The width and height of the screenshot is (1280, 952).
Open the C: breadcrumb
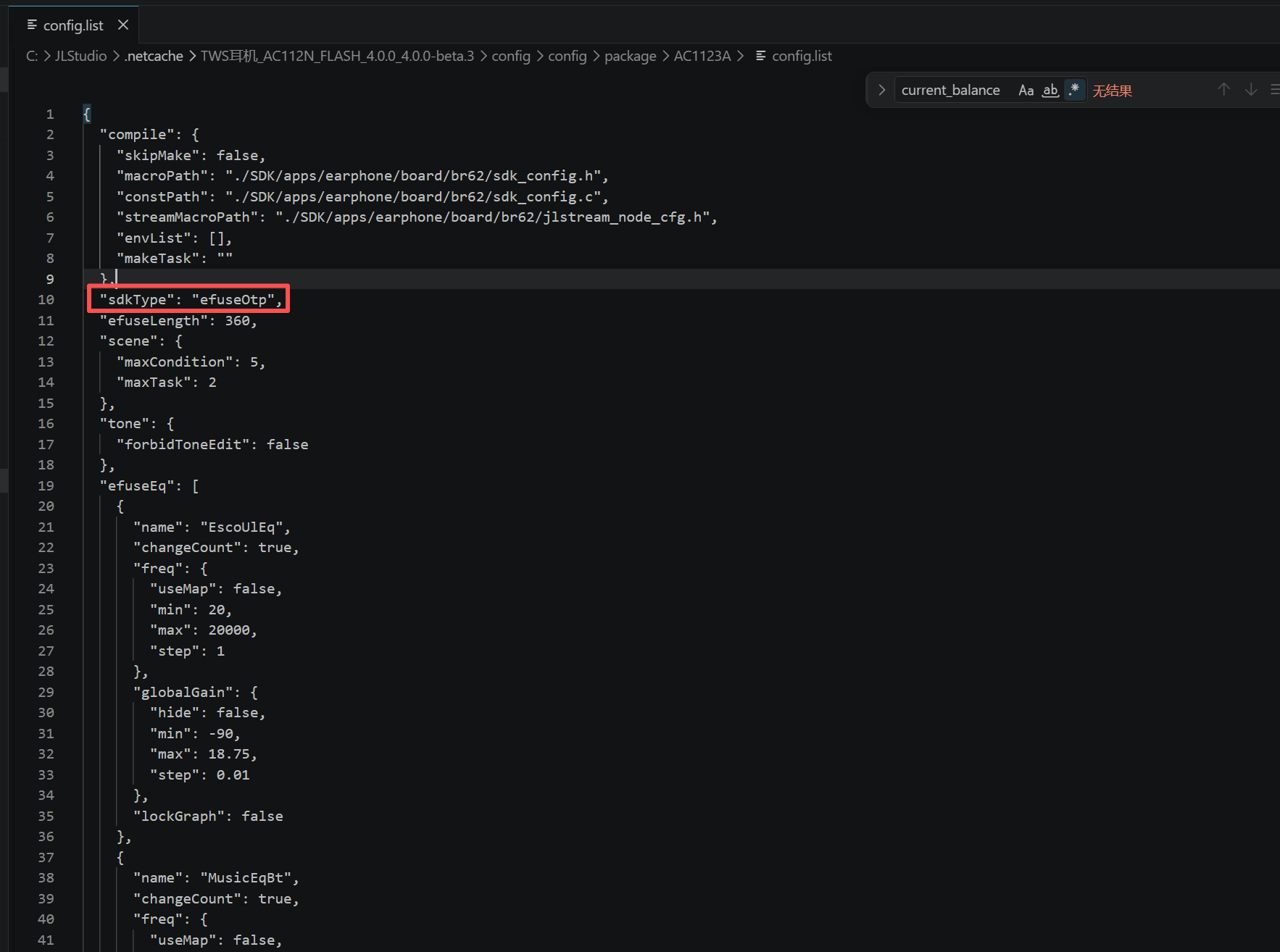pos(32,56)
